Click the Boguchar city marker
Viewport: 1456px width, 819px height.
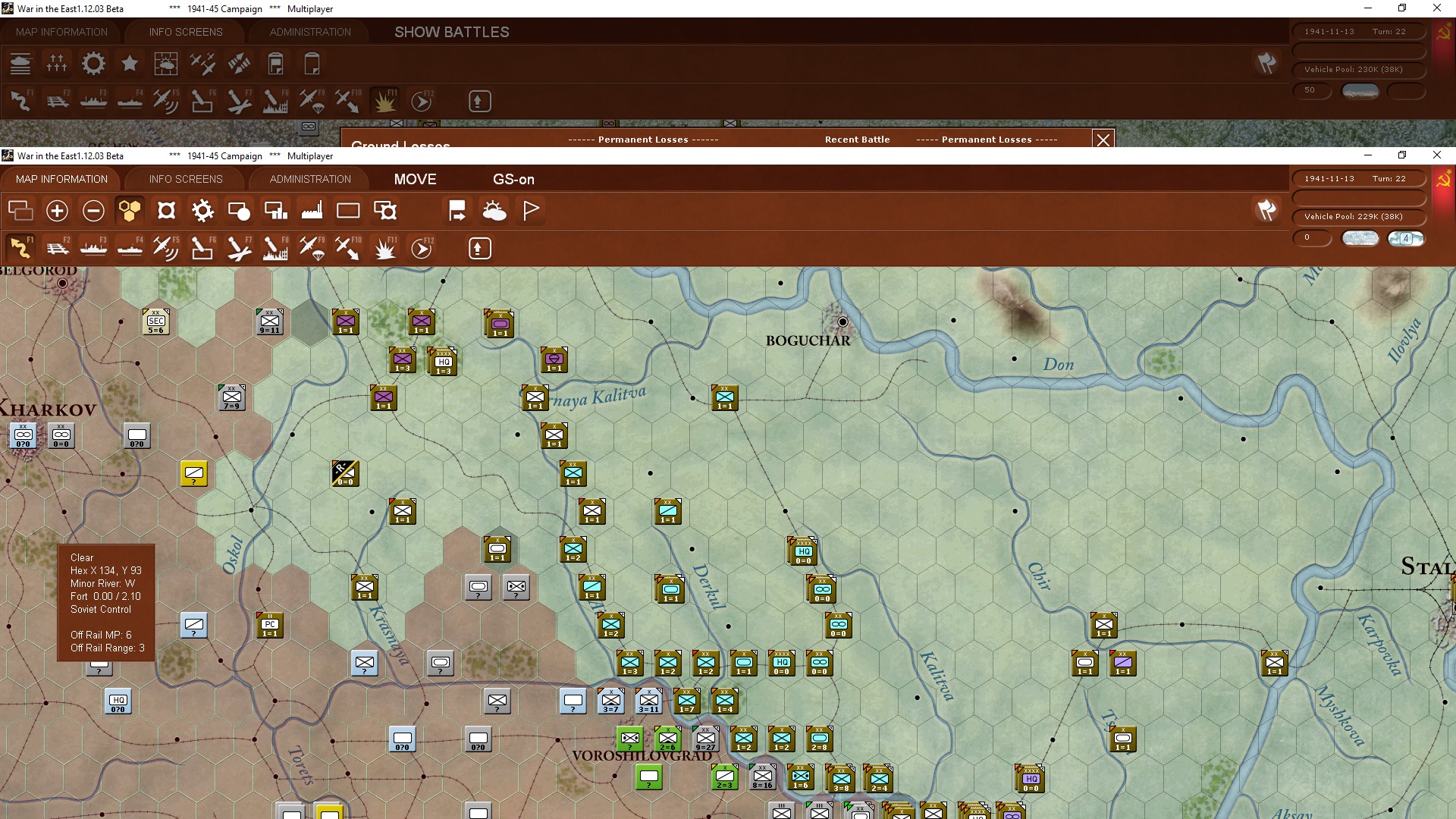pyautogui.click(x=843, y=322)
